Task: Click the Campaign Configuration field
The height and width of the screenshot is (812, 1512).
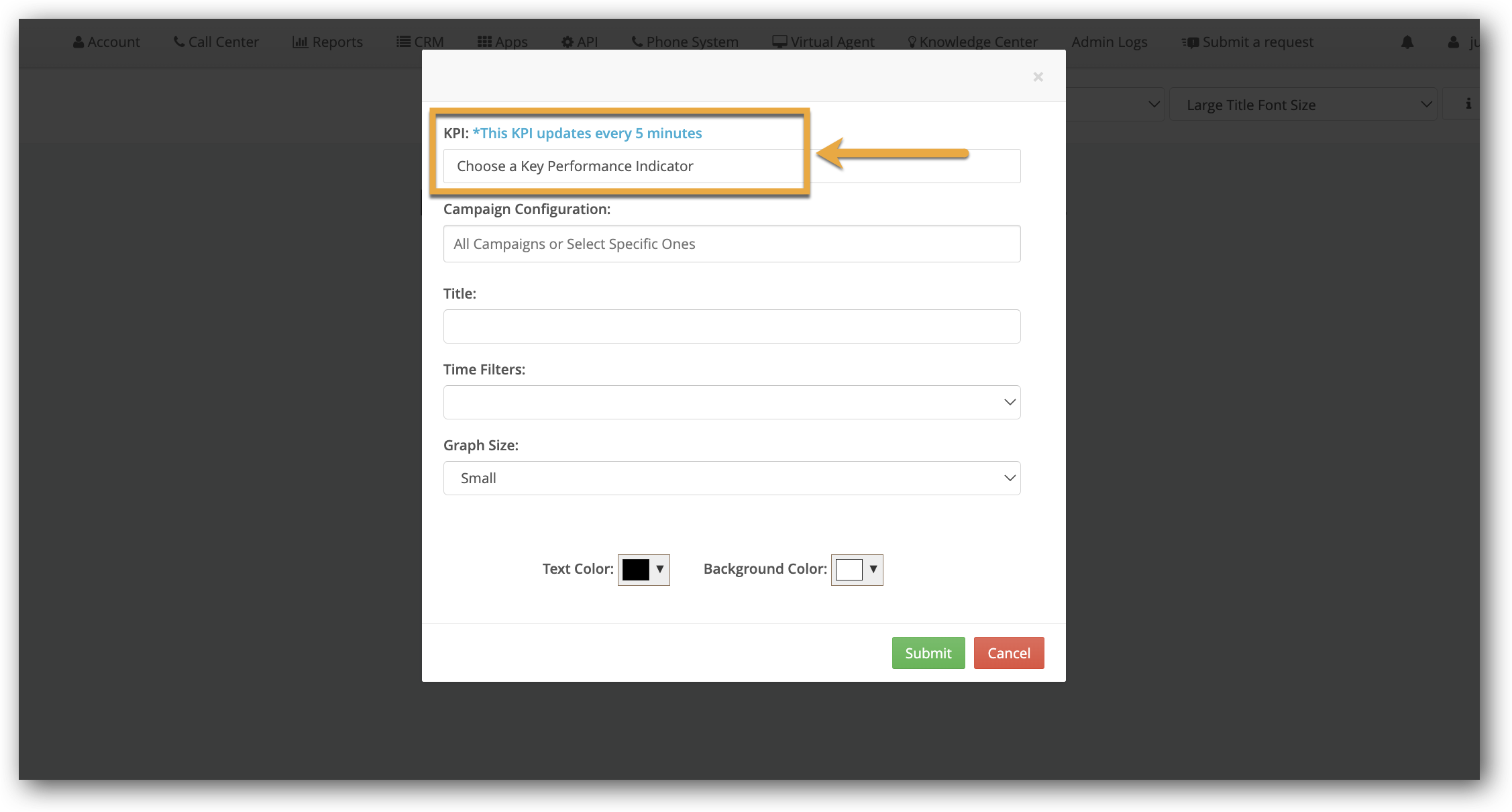Action: pos(731,244)
